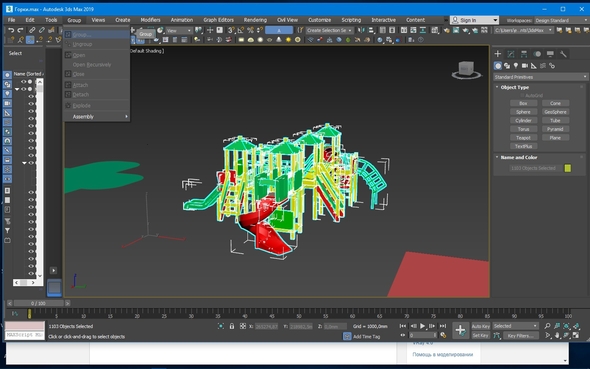
Task: Toggle the AutoGrid checkbox
Action: click(523, 96)
